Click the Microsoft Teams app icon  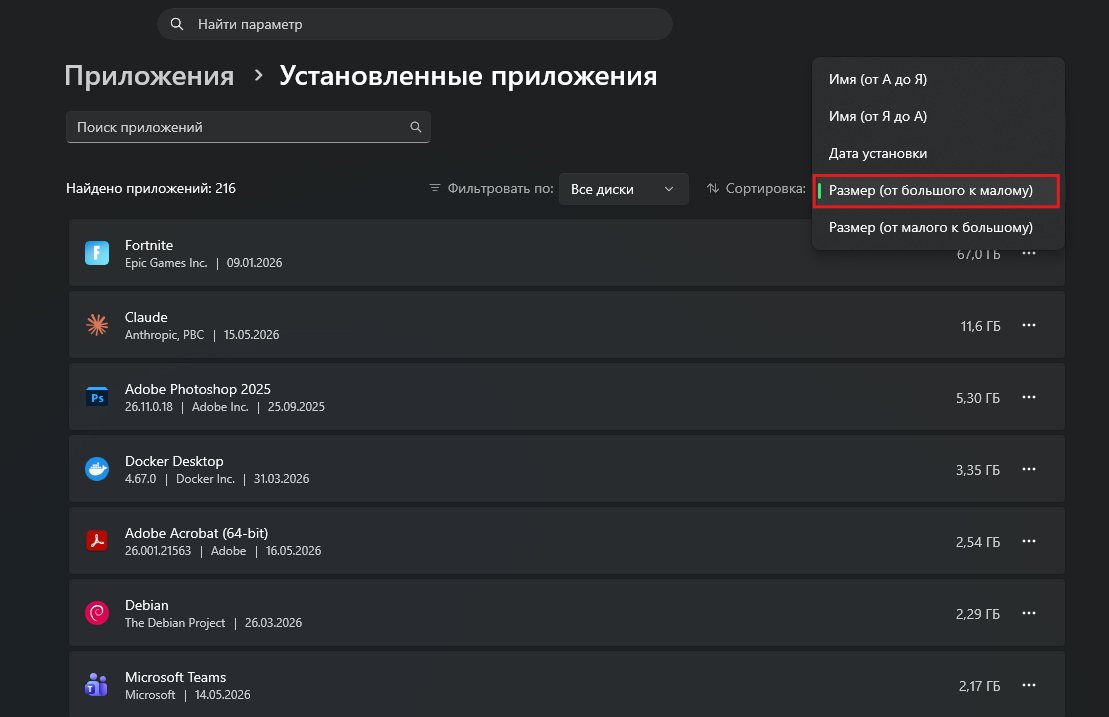[97, 685]
